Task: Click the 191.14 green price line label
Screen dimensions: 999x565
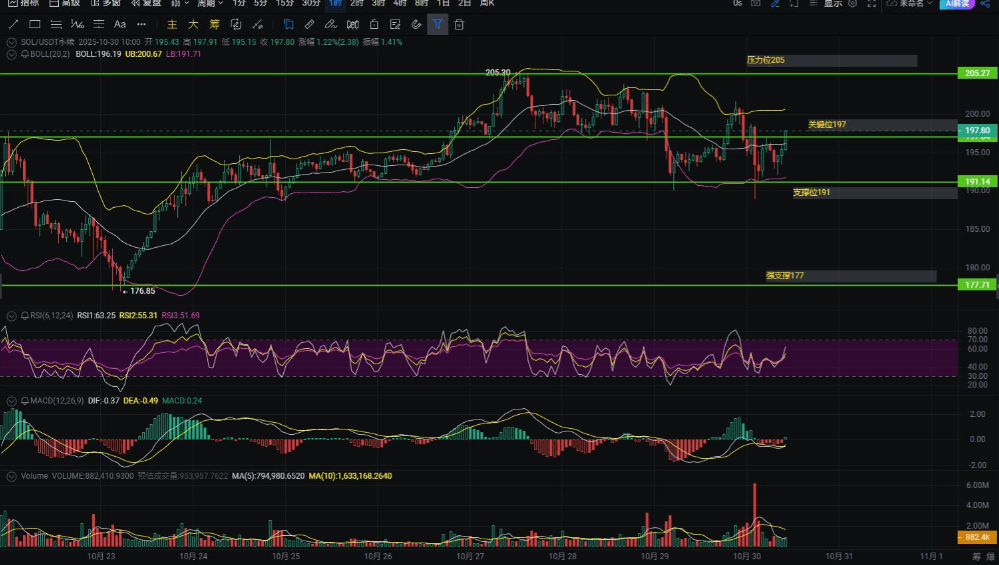Action: (x=976, y=182)
